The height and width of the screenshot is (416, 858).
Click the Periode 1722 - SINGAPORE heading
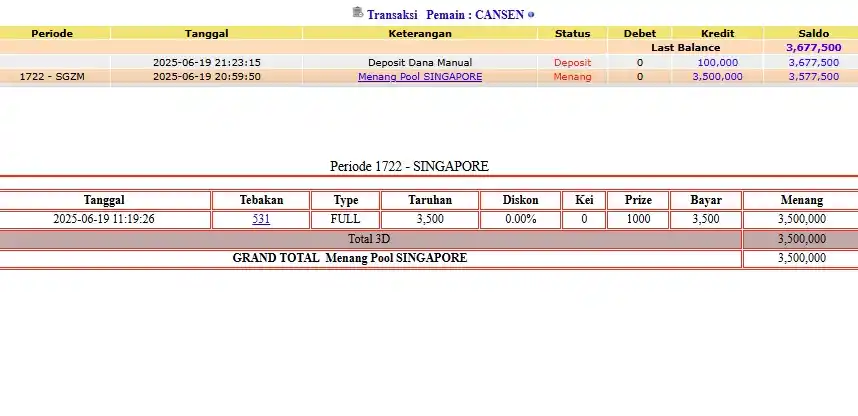click(x=409, y=166)
